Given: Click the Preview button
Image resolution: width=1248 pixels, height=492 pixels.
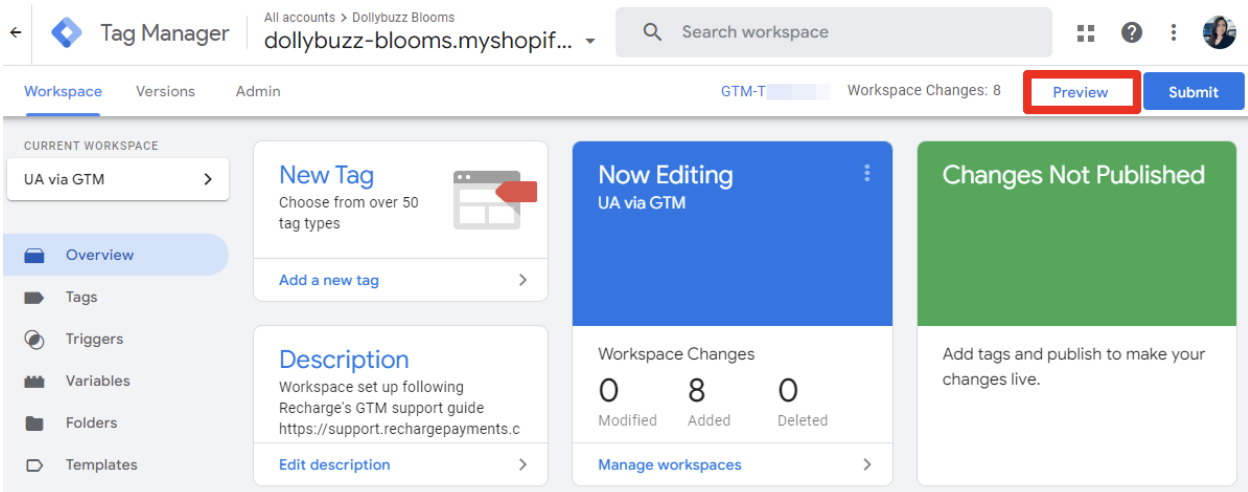Looking at the screenshot, I should click(1080, 92).
